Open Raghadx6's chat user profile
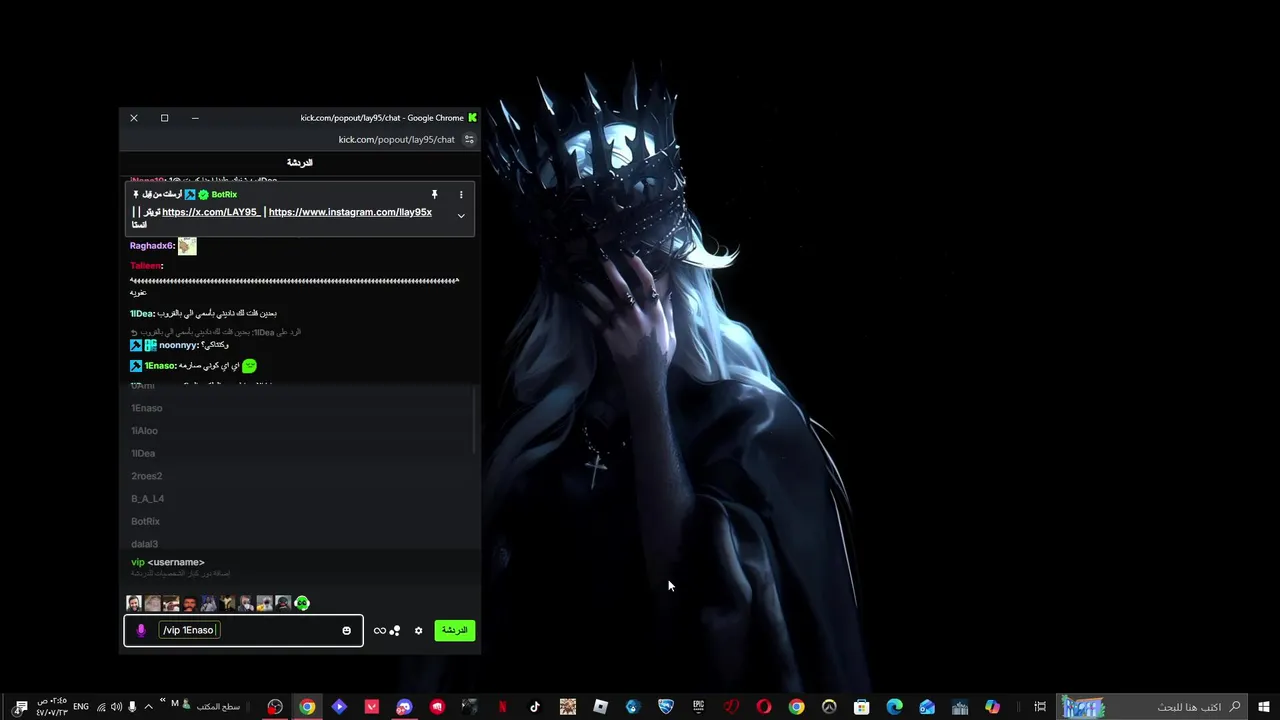This screenshot has width=1280, height=720. [151, 246]
